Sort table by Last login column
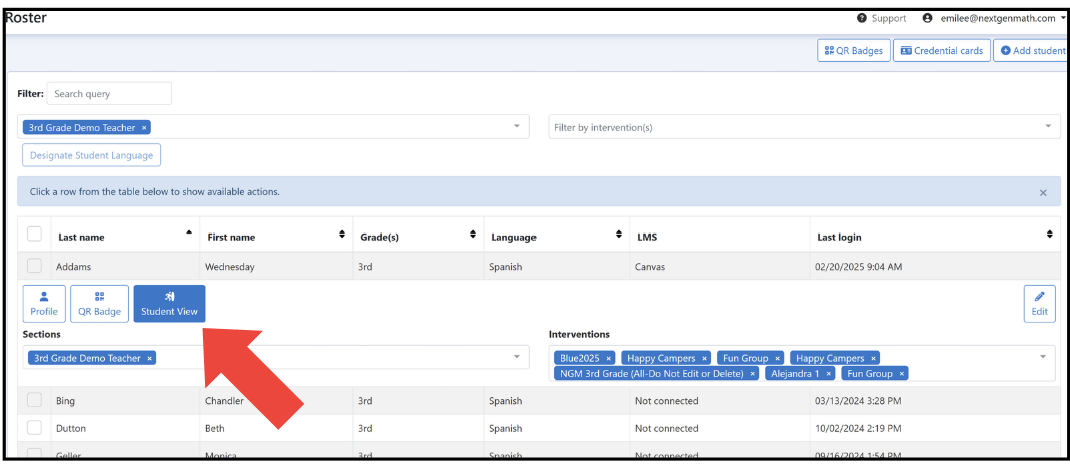The height and width of the screenshot is (466, 1070). click(1050, 234)
